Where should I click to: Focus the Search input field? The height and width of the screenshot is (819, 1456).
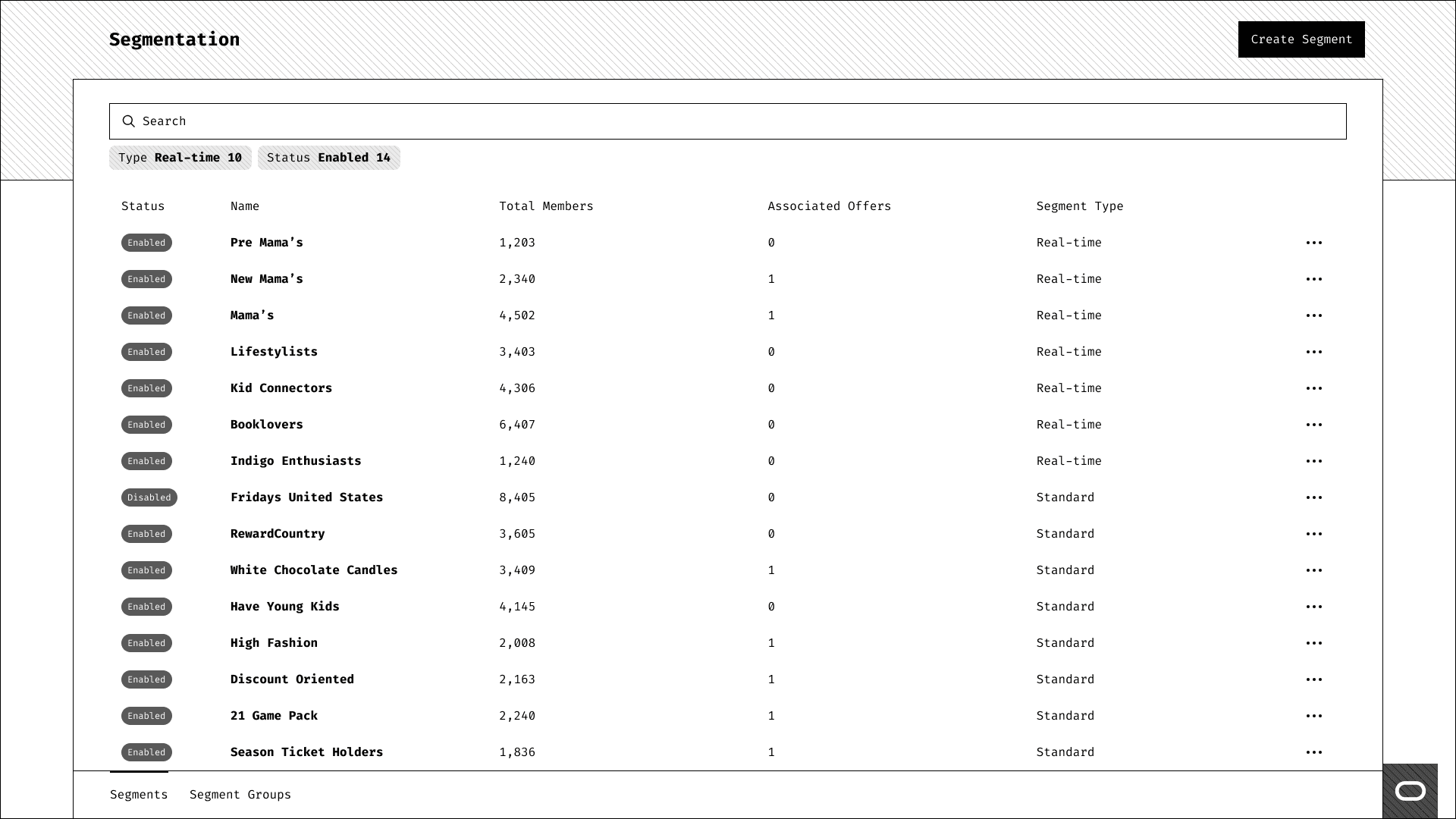[x=728, y=121]
